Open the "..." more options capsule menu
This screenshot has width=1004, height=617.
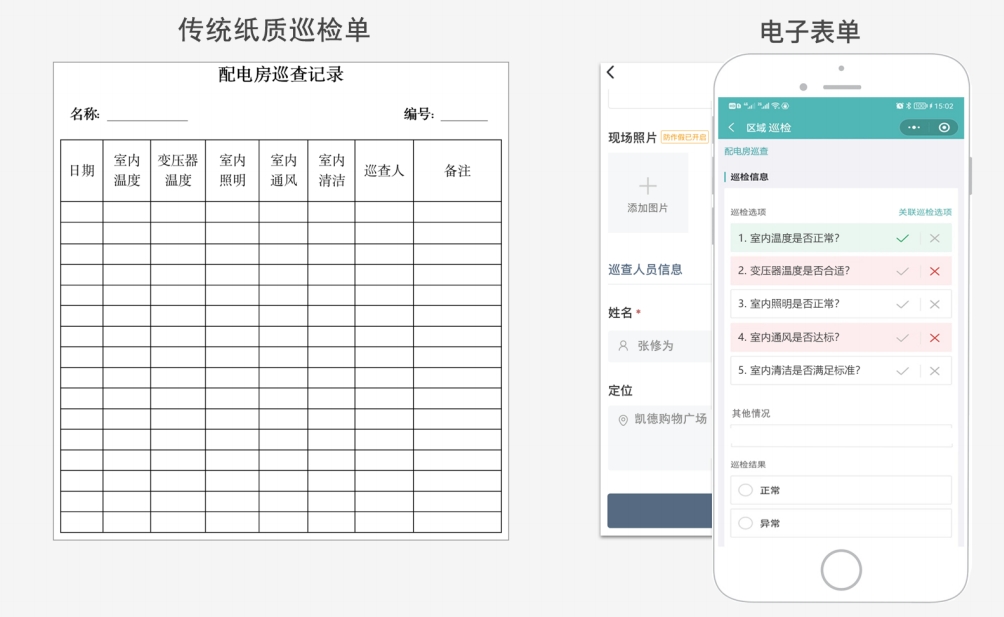(x=913, y=127)
